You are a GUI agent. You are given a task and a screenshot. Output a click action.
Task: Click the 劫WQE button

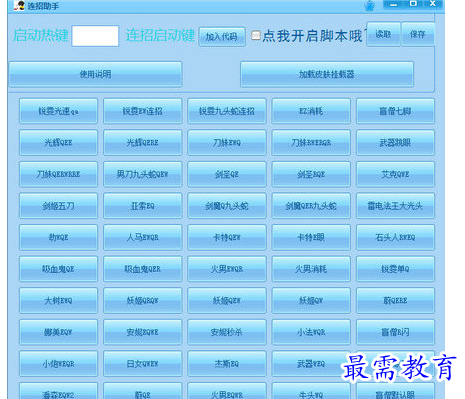pos(58,237)
